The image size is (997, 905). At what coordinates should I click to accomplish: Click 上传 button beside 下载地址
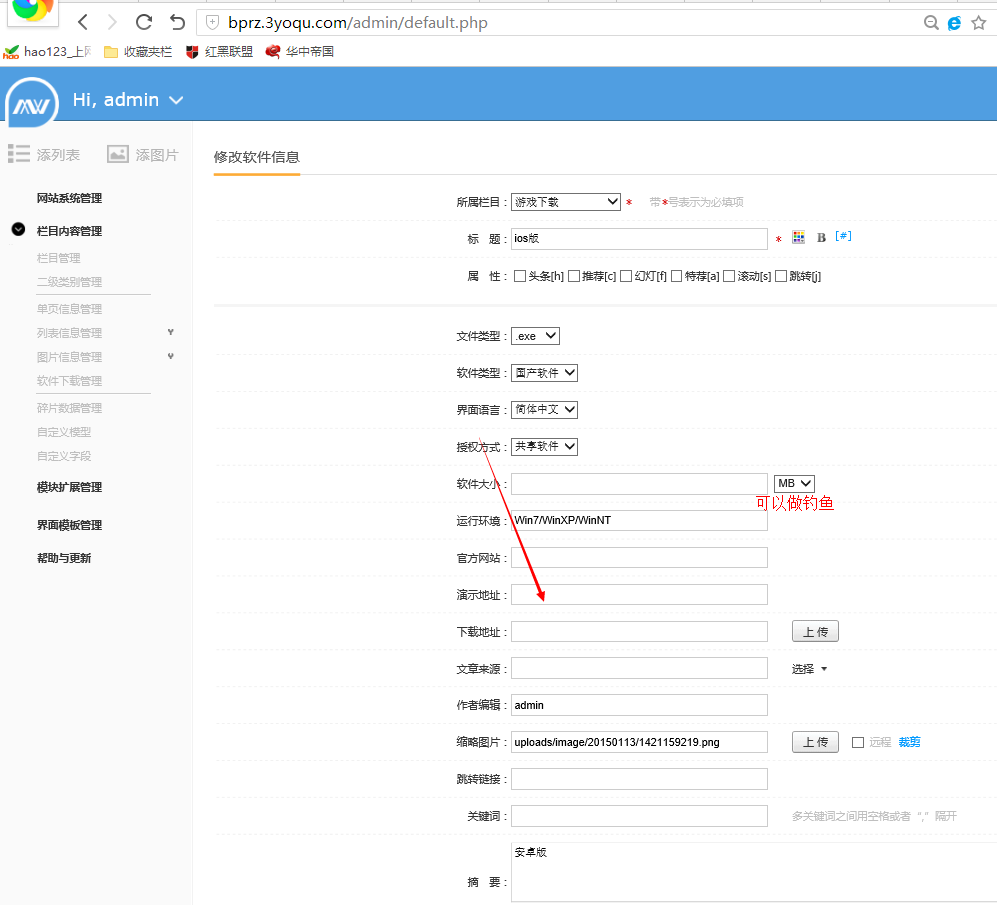tap(815, 632)
